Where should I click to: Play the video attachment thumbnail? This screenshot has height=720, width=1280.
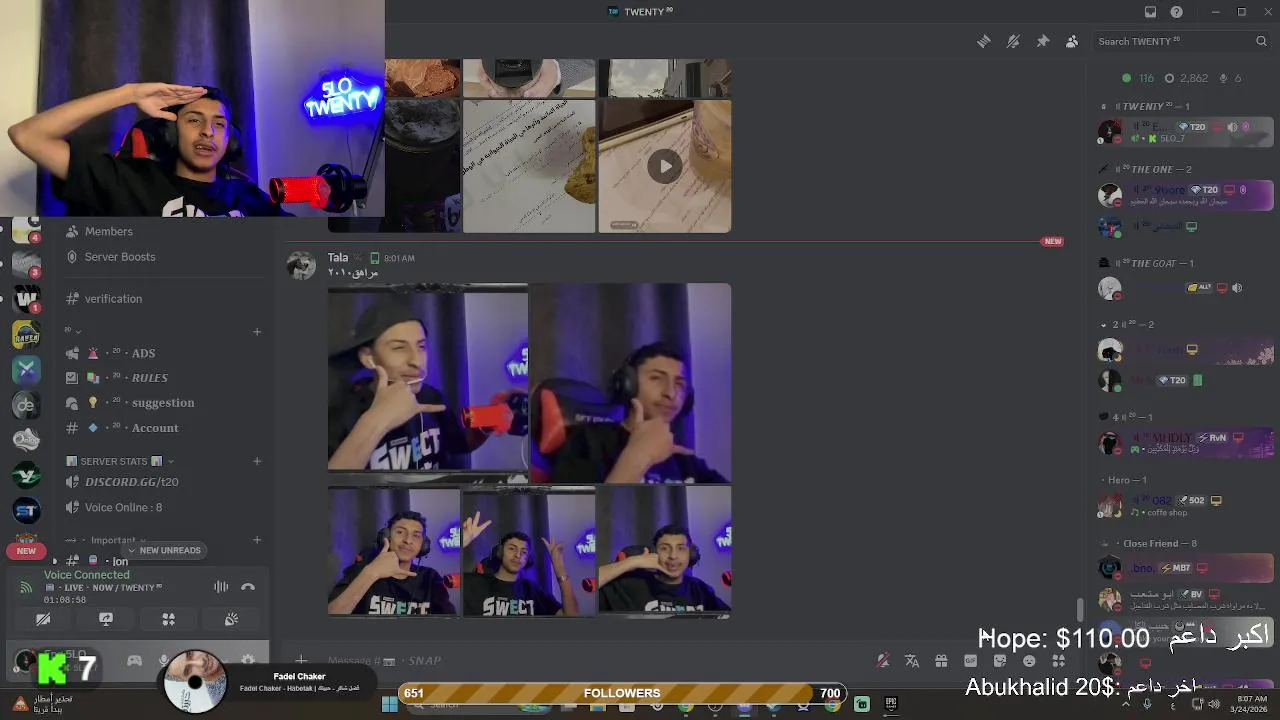click(665, 166)
